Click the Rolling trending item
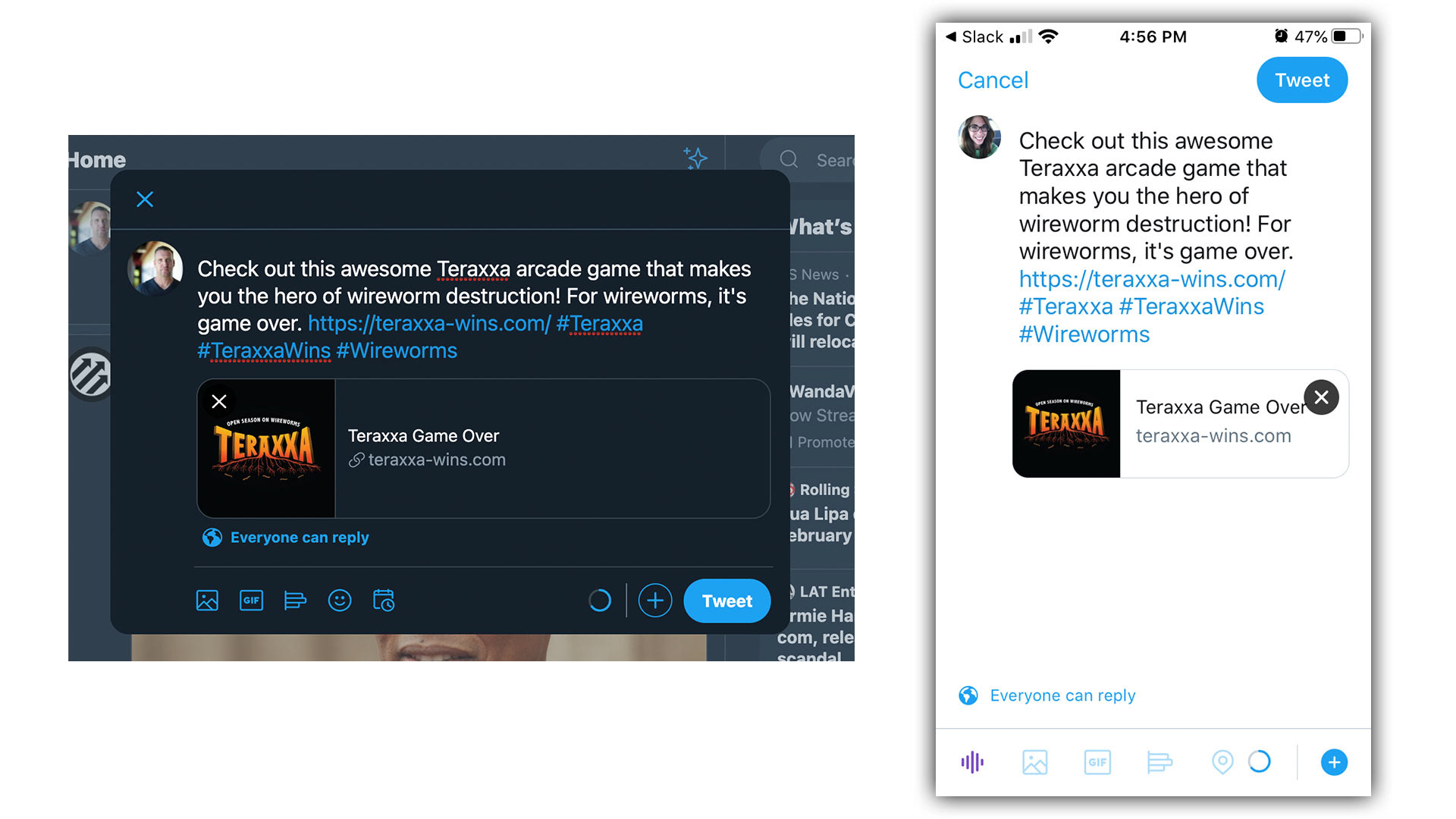 point(821,513)
